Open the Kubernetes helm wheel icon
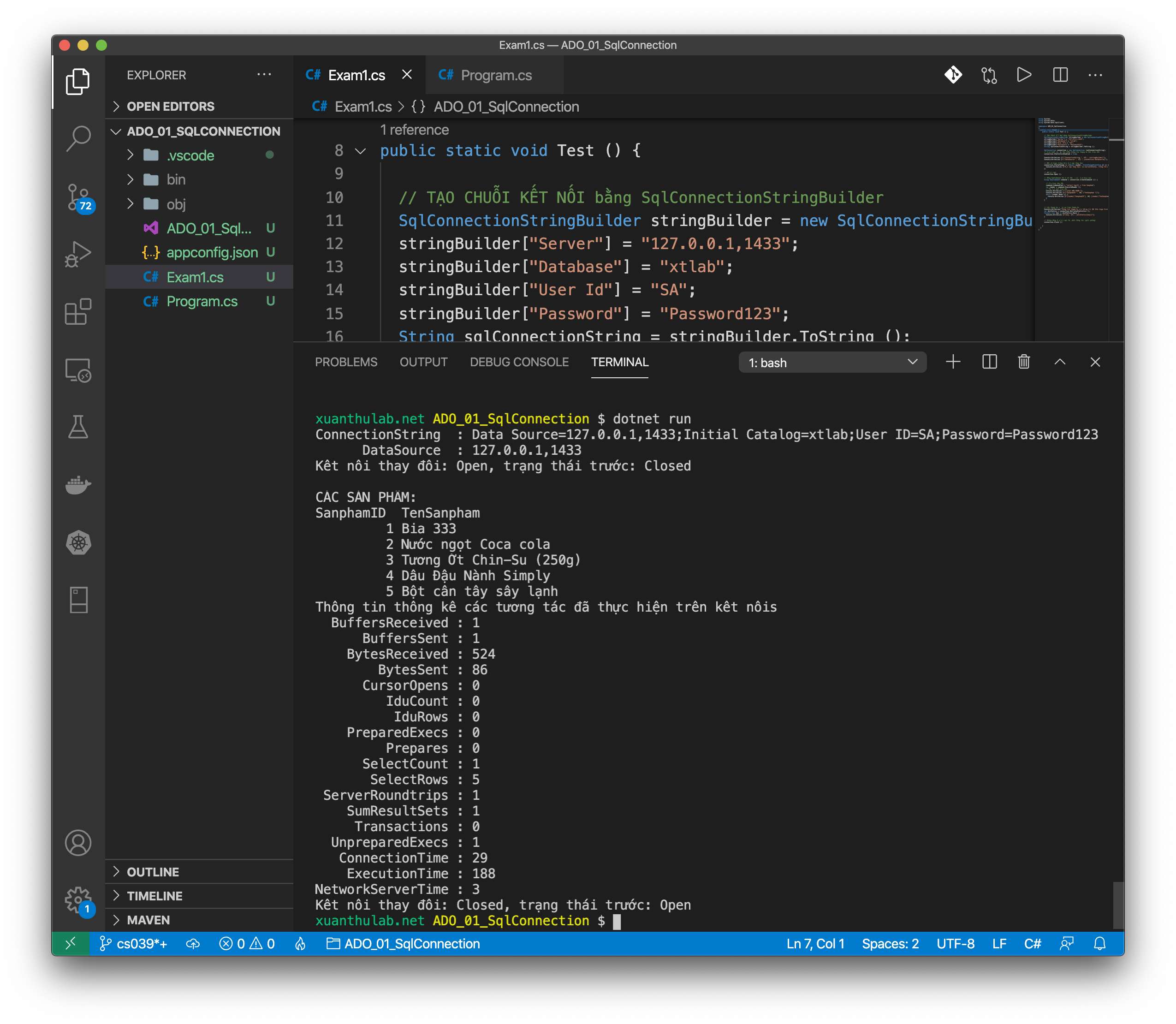 [78, 542]
